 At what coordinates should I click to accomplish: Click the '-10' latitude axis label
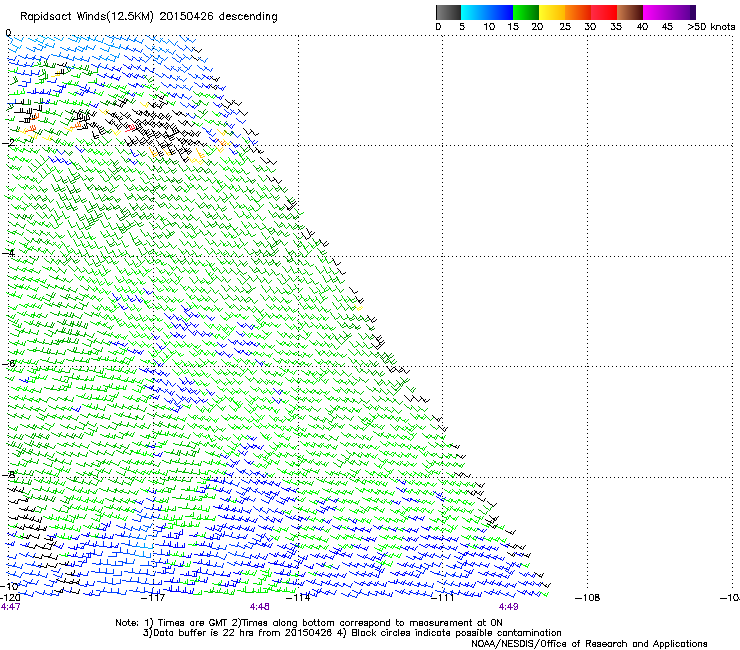(x=9, y=586)
